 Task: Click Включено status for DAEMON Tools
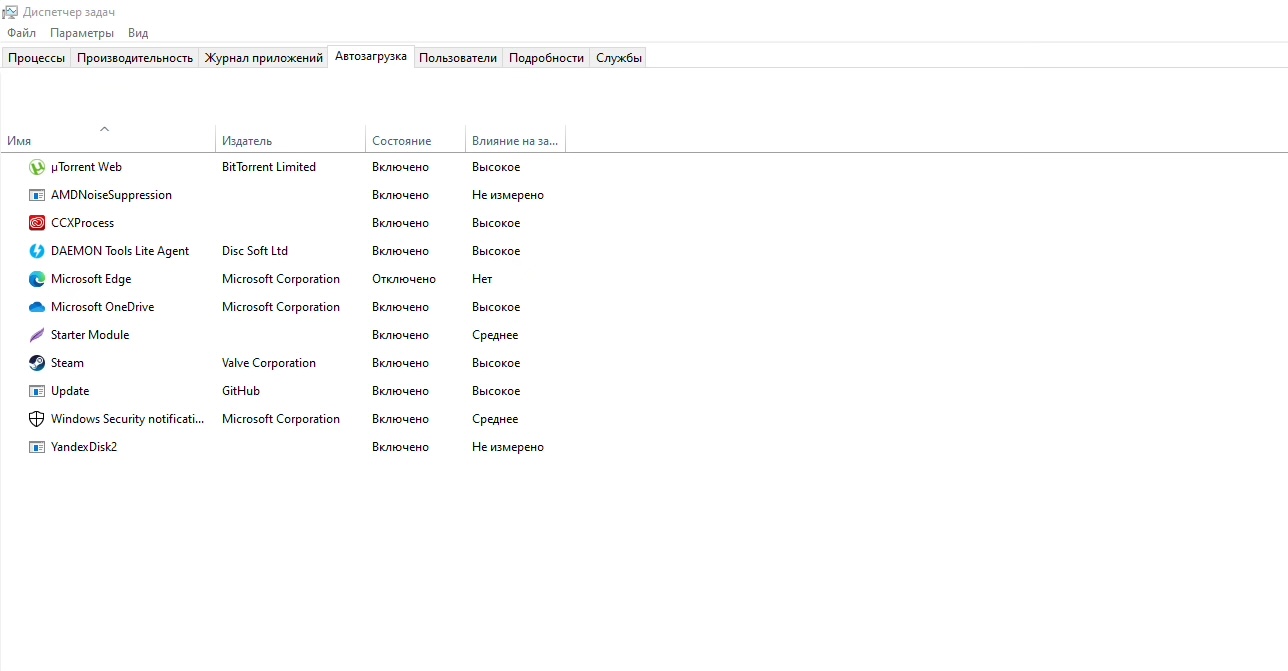[400, 251]
